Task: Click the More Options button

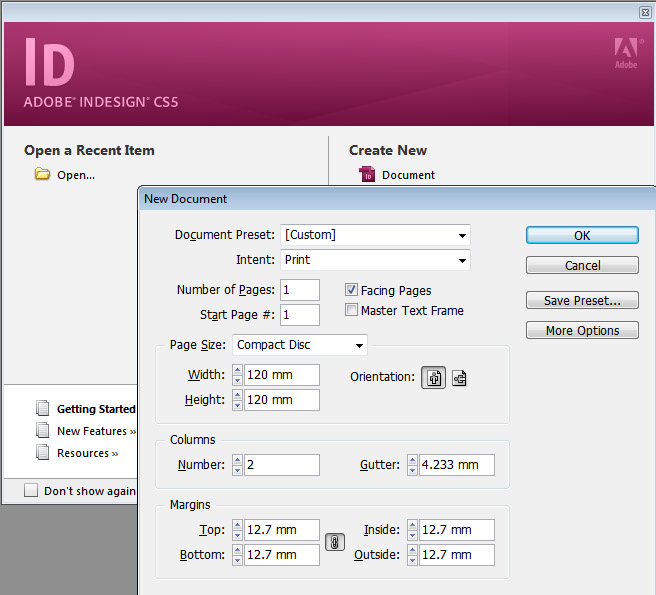Action: [x=582, y=331]
